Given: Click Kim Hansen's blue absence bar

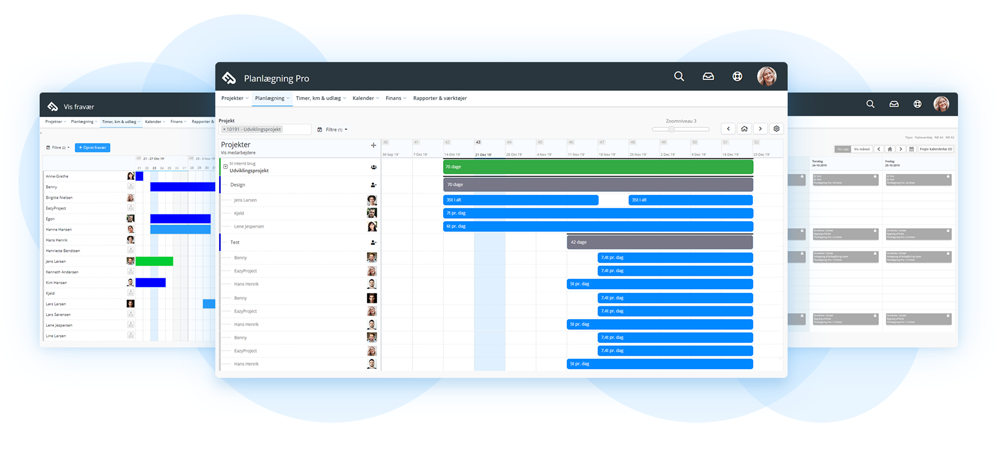Looking at the screenshot, I should tap(151, 282).
